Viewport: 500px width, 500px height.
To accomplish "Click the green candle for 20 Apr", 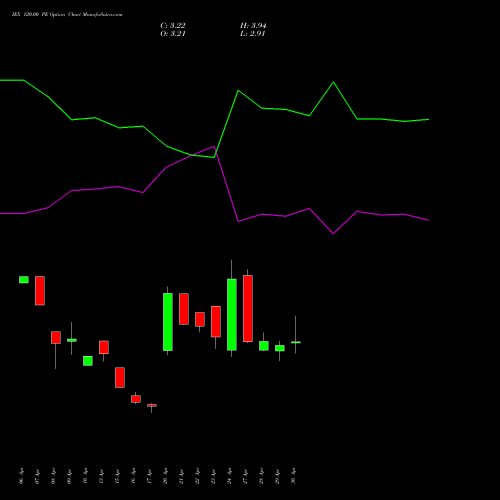I will tap(168, 322).
